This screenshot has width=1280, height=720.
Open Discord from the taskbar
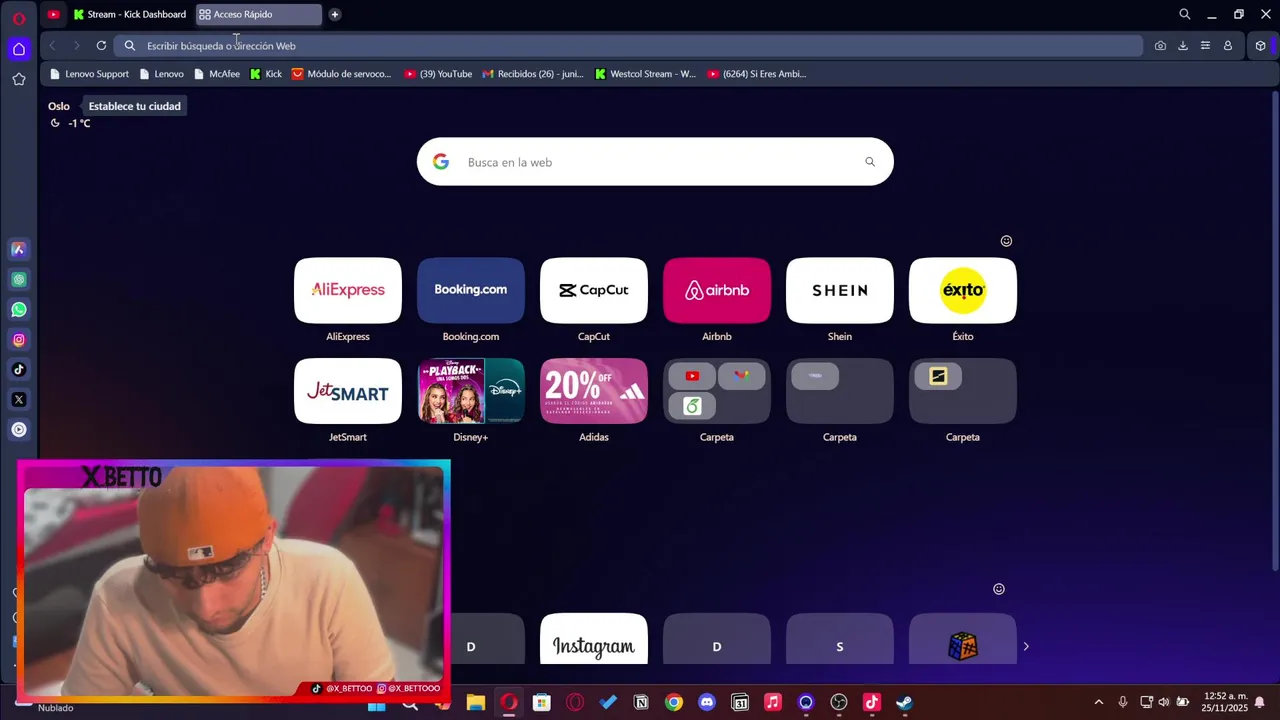(707, 703)
